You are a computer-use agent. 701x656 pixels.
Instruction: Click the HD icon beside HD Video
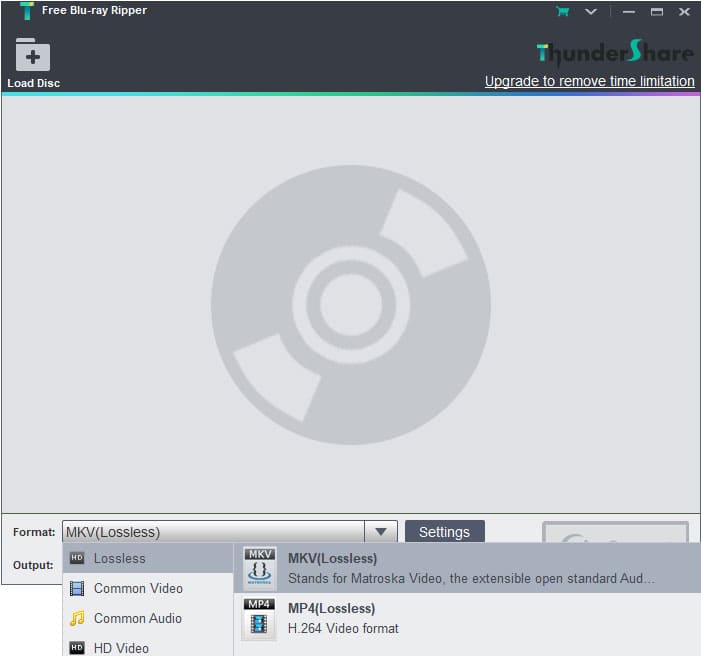pyautogui.click(x=77, y=648)
